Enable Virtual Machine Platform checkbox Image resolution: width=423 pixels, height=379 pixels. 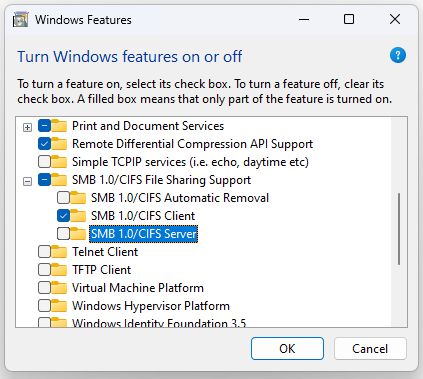[x=44, y=288]
